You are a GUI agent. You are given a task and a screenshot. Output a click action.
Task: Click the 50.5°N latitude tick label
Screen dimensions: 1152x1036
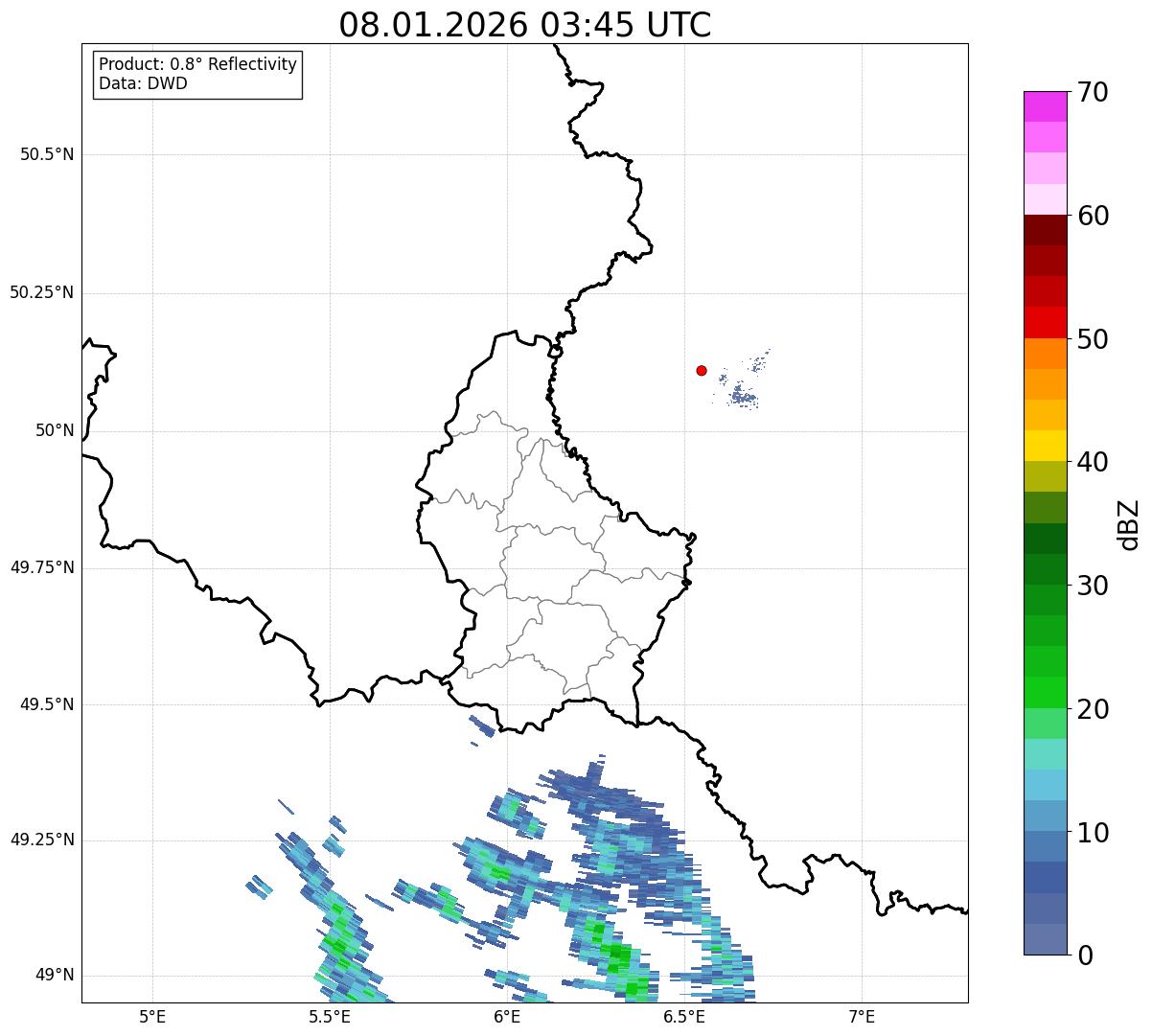click(x=47, y=154)
